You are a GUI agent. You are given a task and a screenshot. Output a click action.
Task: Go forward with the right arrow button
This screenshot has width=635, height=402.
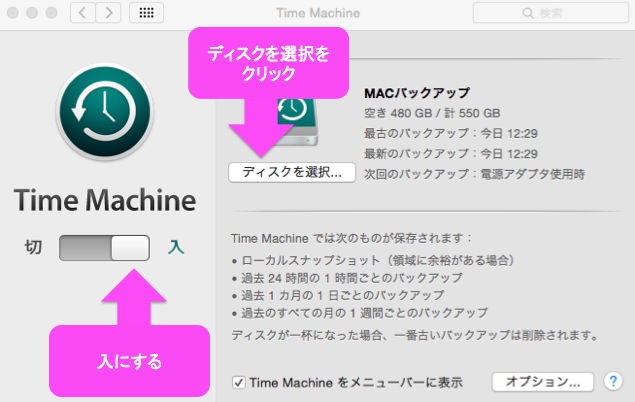pos(108,13)
